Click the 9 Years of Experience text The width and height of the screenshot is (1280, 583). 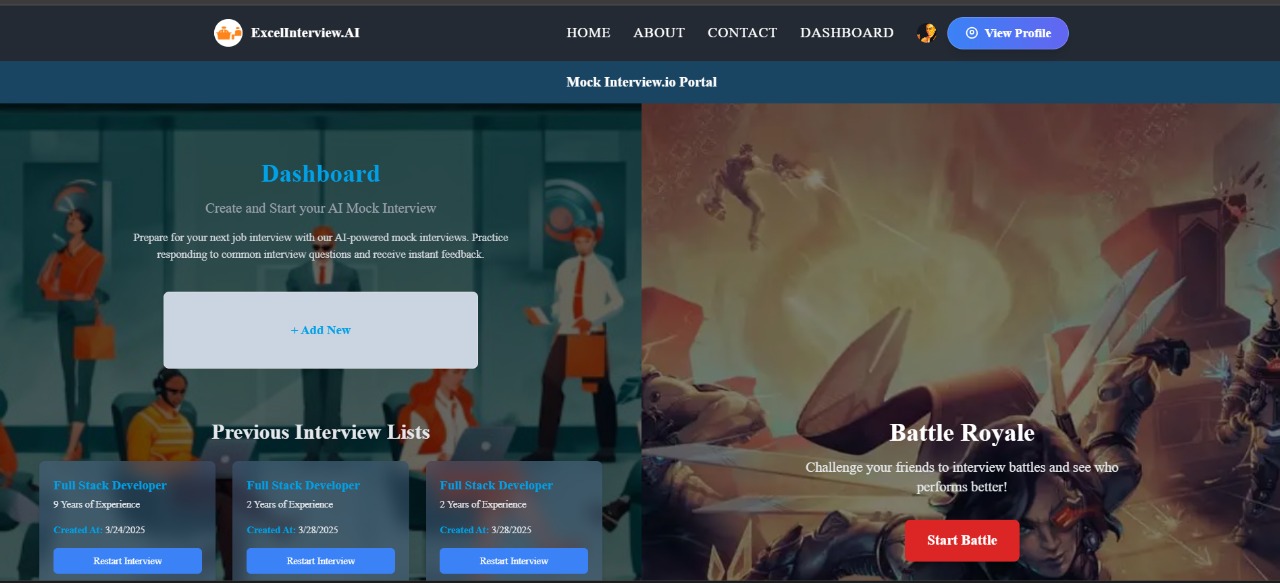click(x=97, y=505)
